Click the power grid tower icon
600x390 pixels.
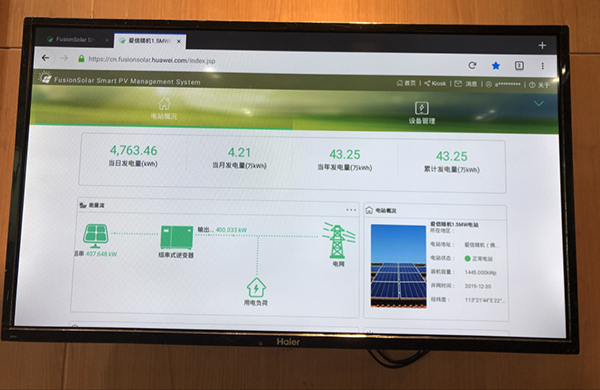pyautogui.click(x=338, y=240)
